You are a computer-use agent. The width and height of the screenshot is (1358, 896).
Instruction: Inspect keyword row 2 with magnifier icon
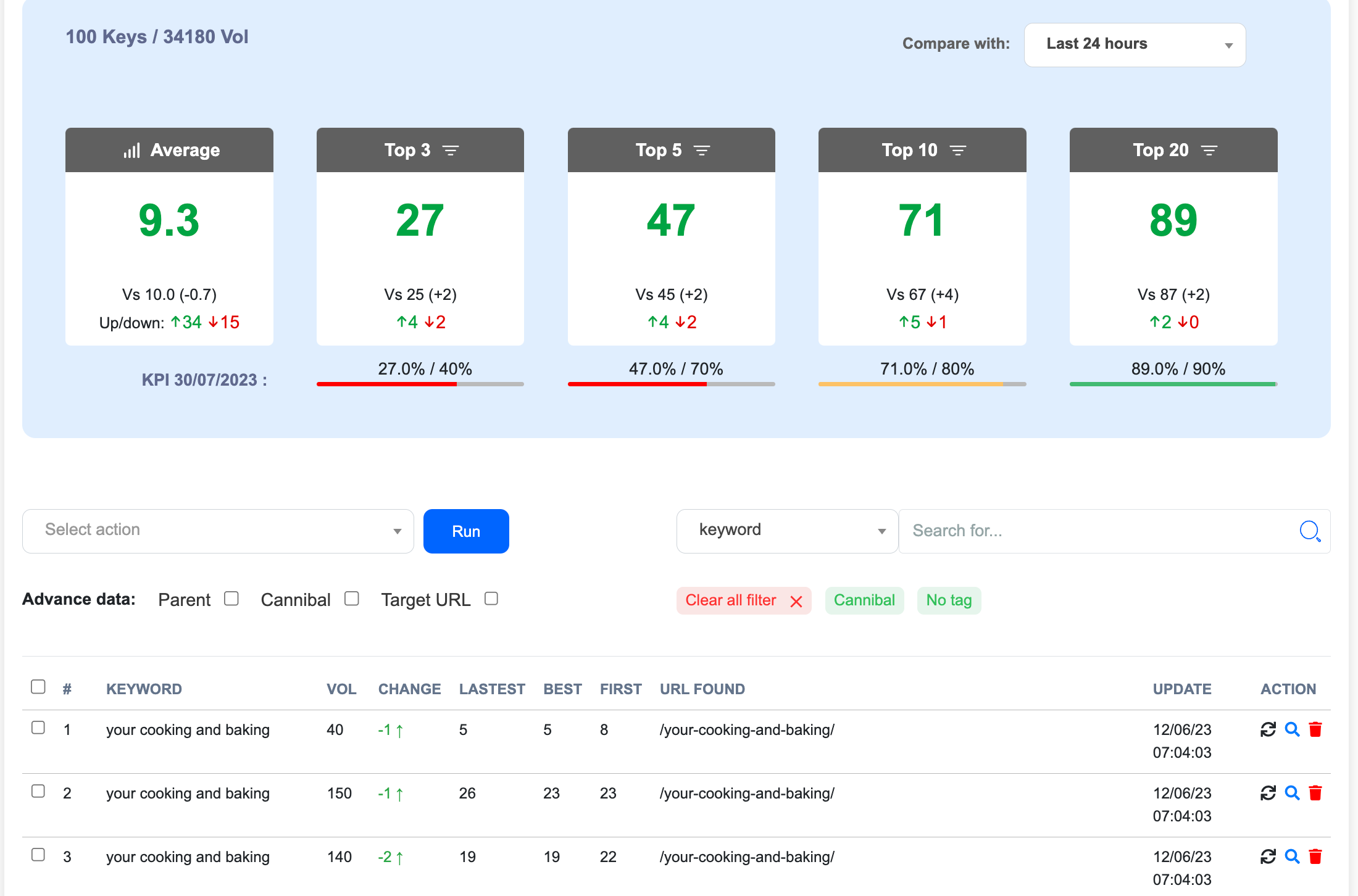point(1292,793)
